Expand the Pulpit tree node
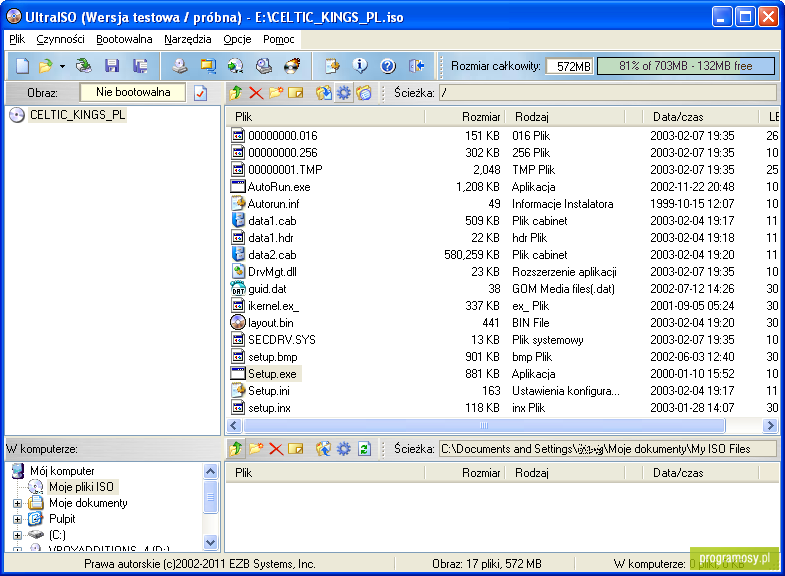 [x=18, y=519]
